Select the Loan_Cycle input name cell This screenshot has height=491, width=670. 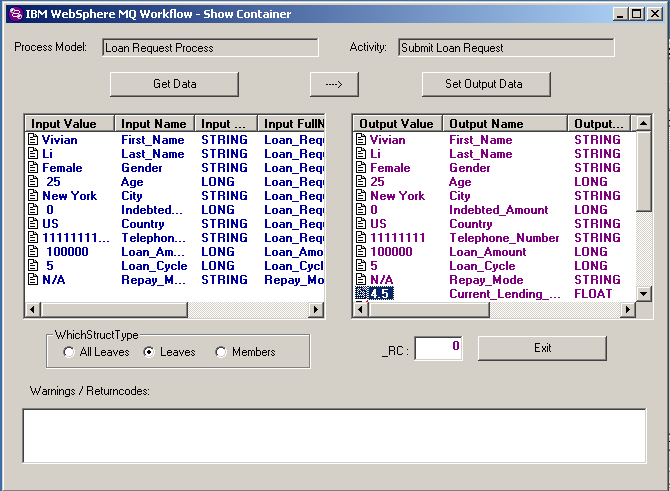[x=154, y=266]
